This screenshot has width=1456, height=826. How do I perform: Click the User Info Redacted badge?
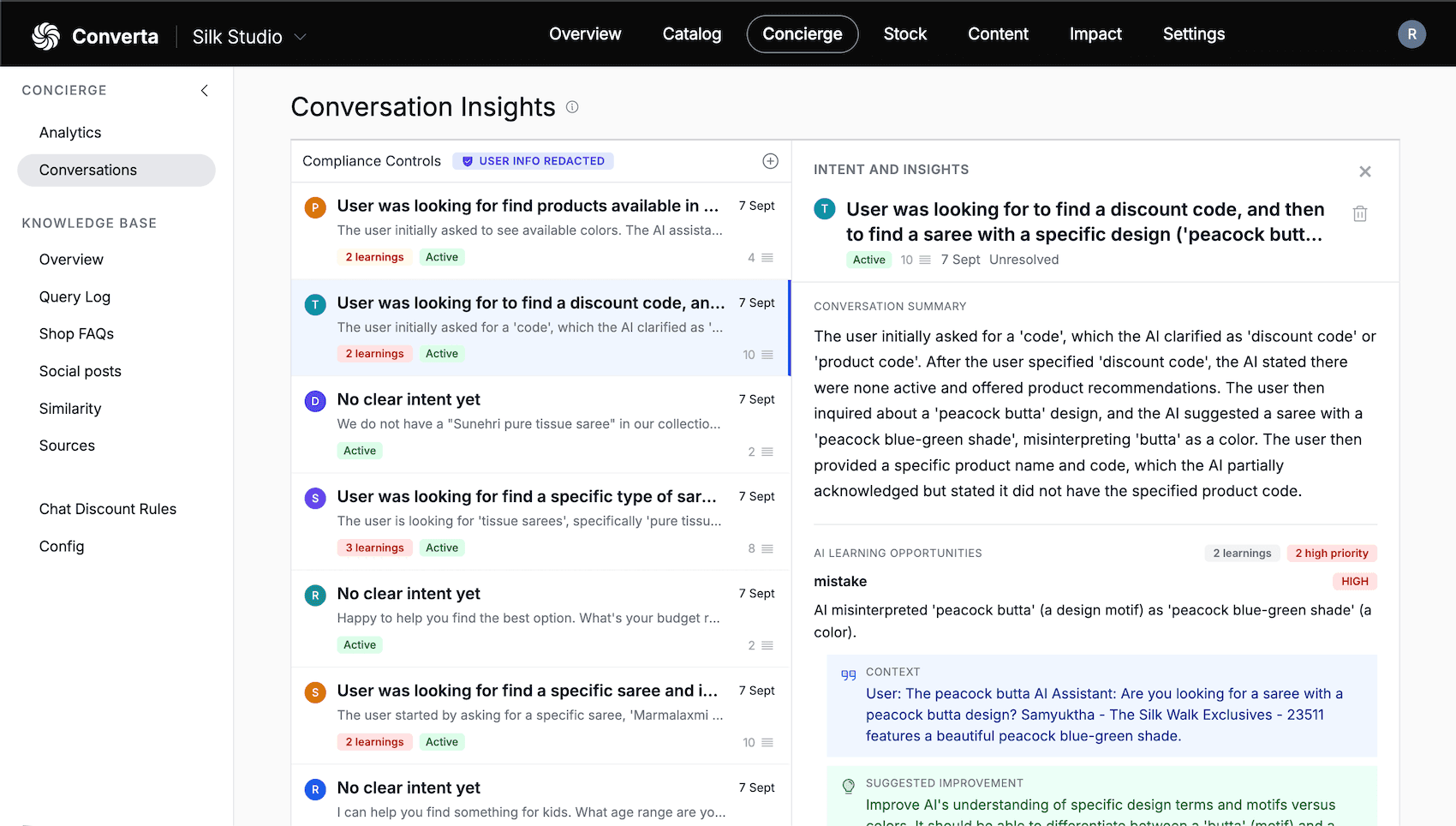point(533,161)
